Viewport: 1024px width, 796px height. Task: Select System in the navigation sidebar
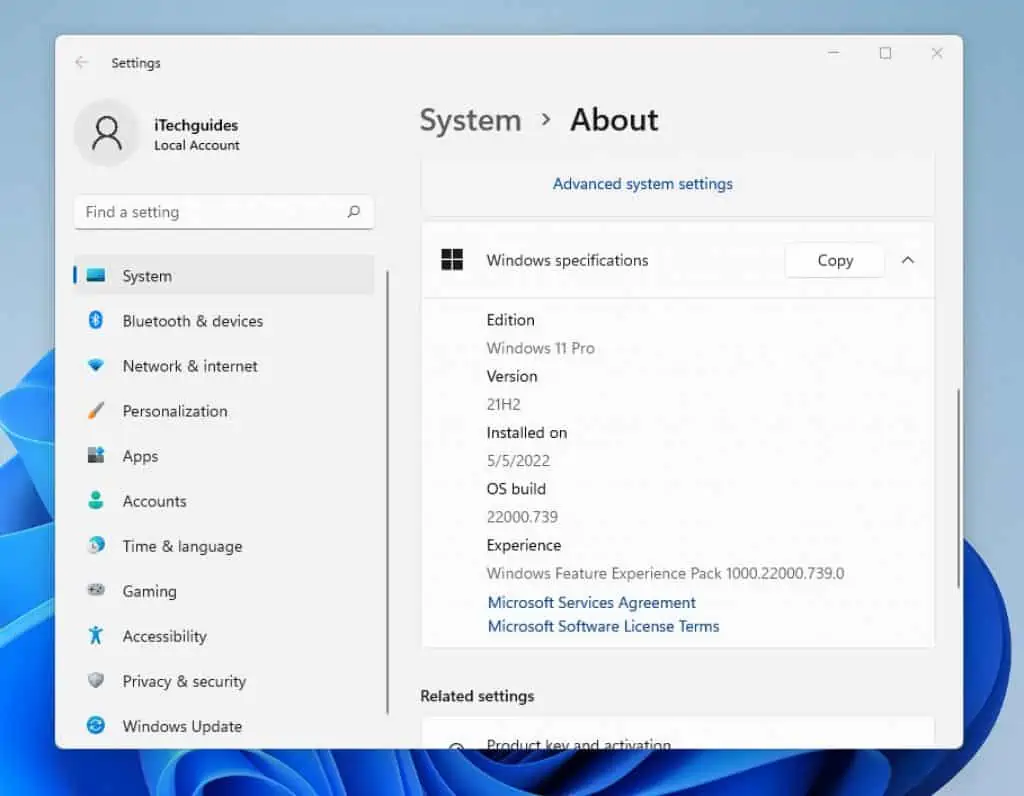click(x=146, y=275)
